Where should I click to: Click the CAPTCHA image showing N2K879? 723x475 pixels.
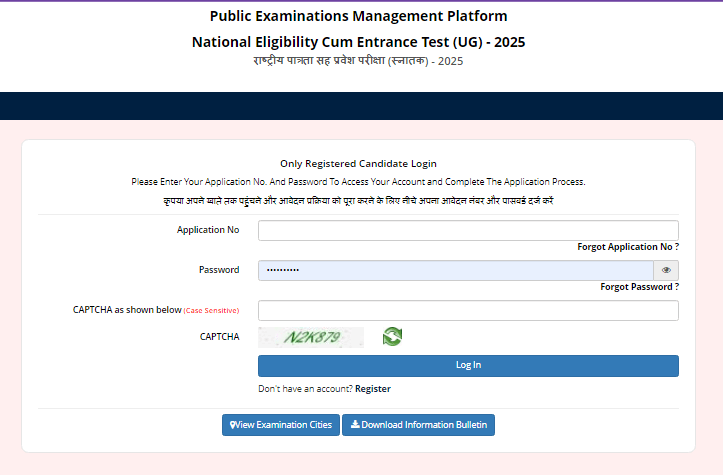point(311,337)
